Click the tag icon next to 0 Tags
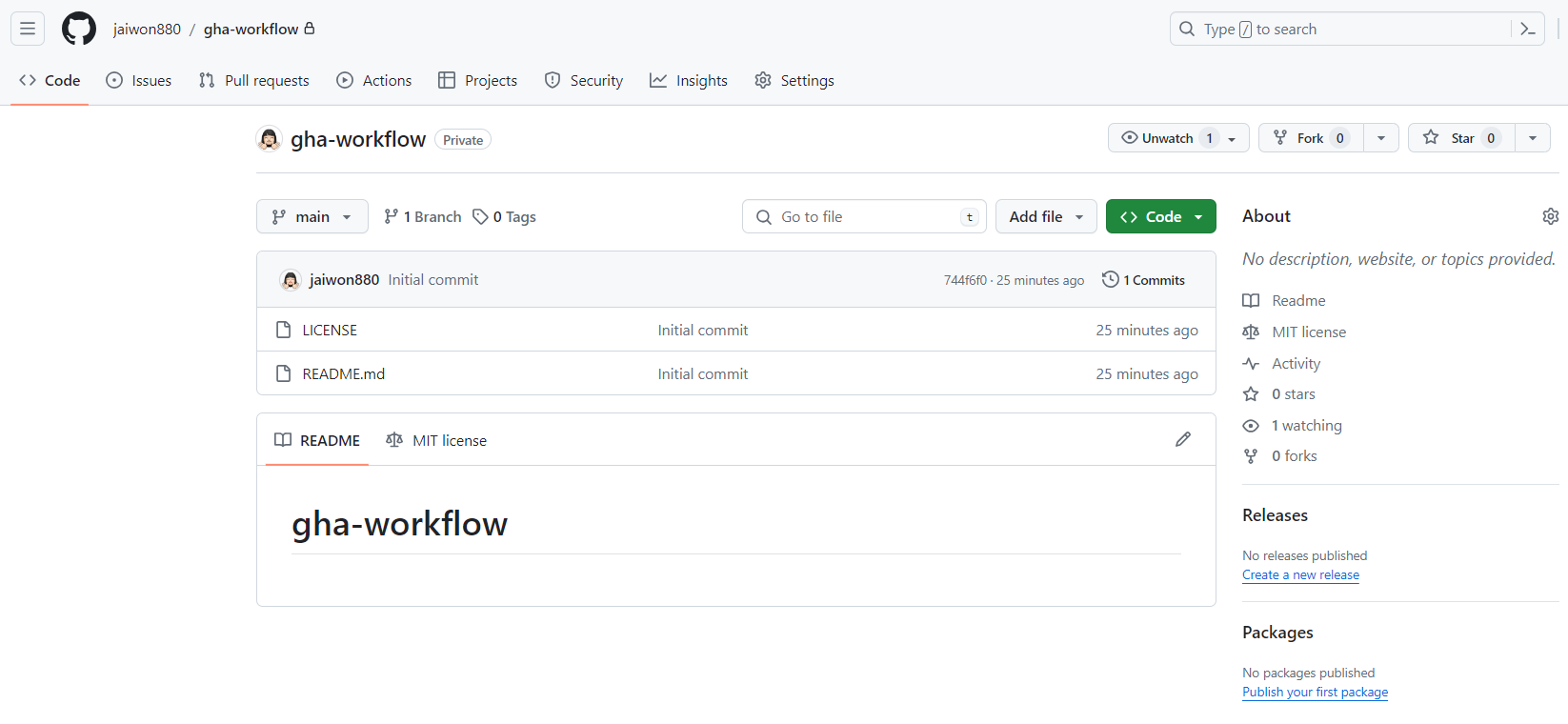The height and width of the screenshot is (724, 1568). tap(480, 216)
